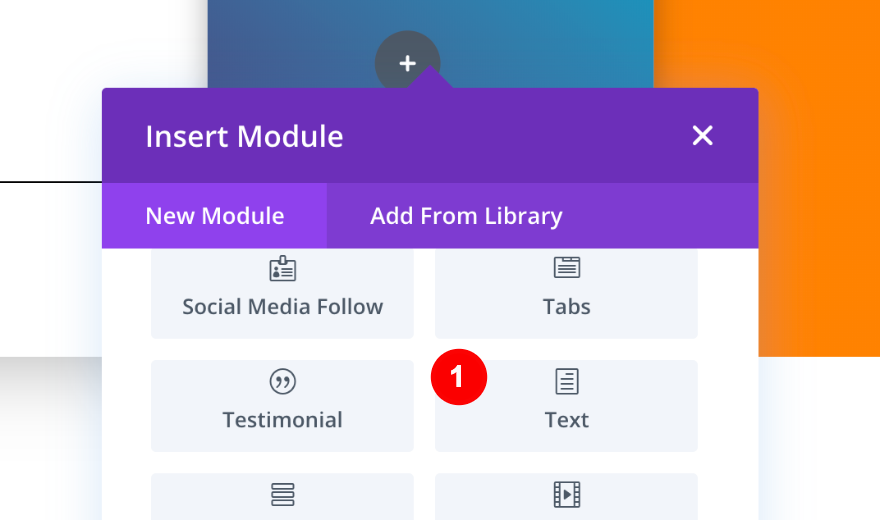Click the Social Media Follow badge icon
The image size is (880, 520).
point(283,269)
